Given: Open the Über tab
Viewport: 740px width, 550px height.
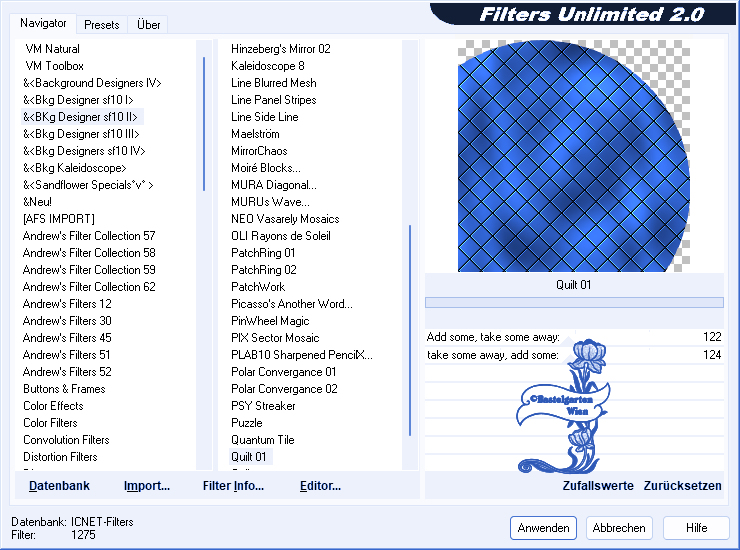Looking at the screenshot, I should [148, 25].
